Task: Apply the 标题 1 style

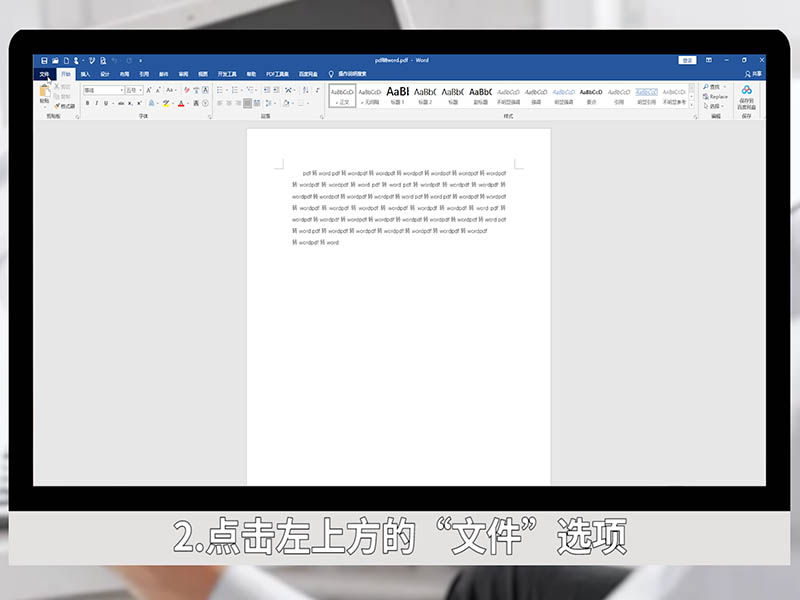Action: click(399, 95)
